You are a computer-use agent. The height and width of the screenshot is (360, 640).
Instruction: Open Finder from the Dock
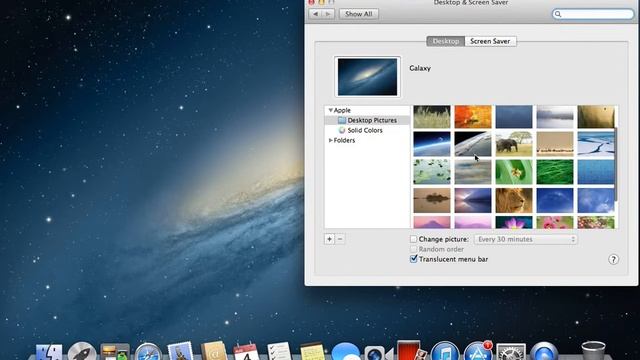(49, 352)
